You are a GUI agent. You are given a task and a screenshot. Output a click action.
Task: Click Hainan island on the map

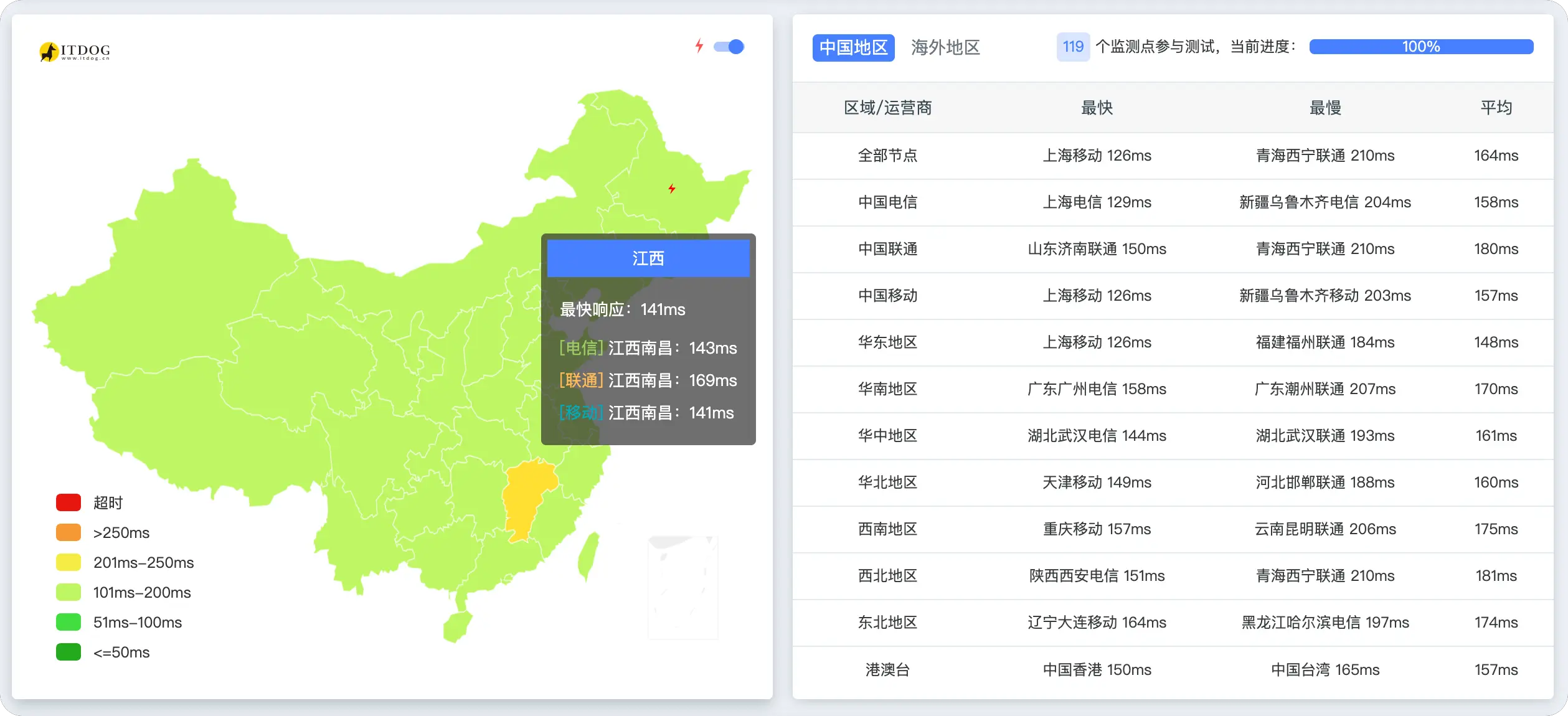point(457,626)
